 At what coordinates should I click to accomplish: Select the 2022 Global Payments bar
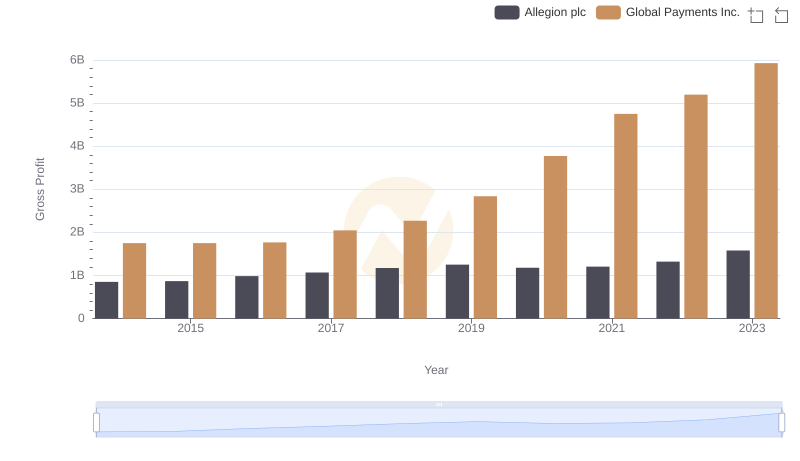click(x=695, y=207)
